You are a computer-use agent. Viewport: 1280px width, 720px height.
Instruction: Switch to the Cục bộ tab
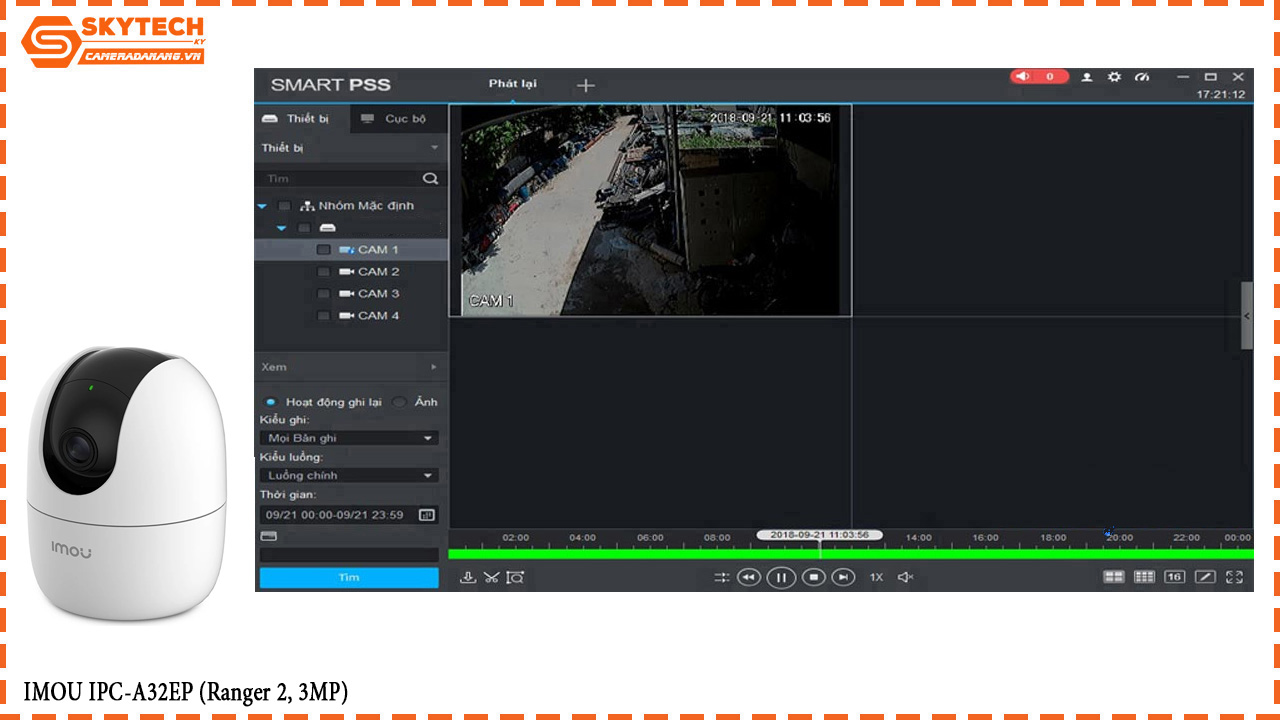click(x=395, y=119)
